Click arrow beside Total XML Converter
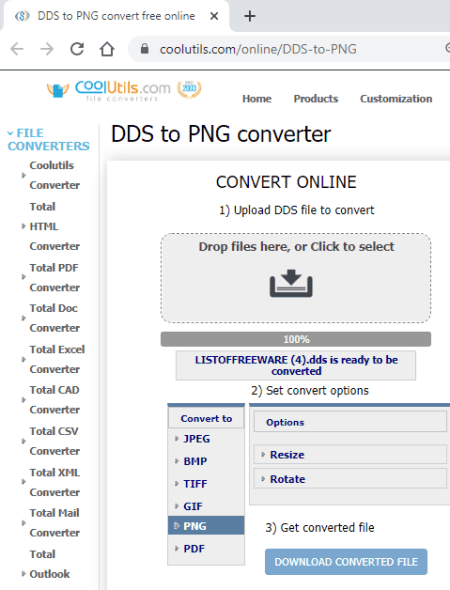The width and height of the screenshot is (450, 590). point(23,482)
